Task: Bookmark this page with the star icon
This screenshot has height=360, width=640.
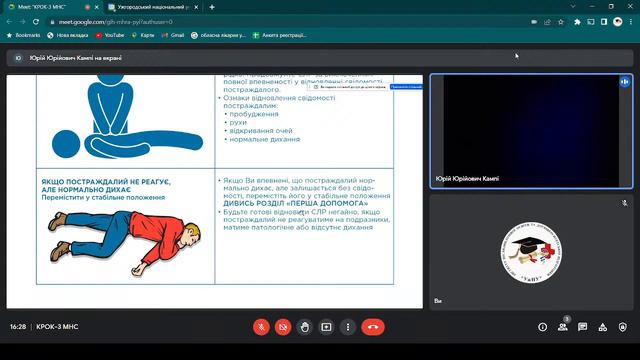Action: [x=561, y=22]
